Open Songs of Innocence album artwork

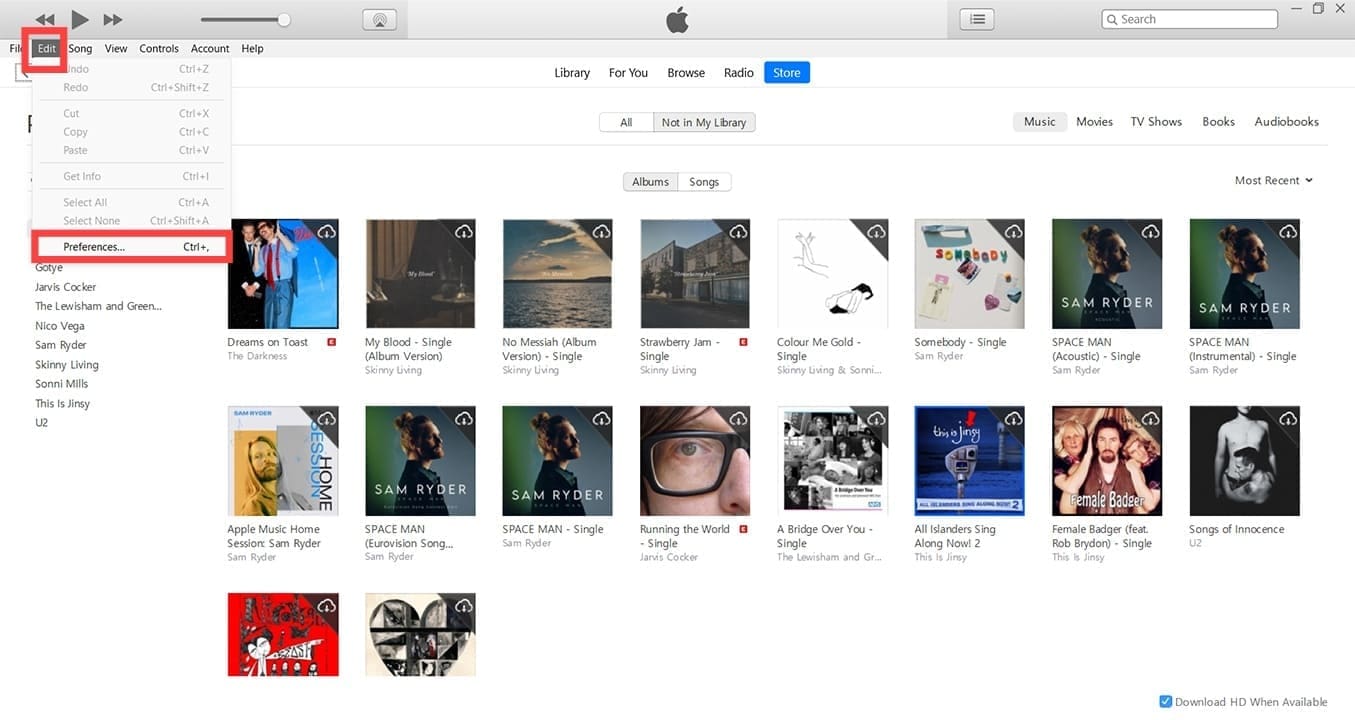click(1244, 461)
